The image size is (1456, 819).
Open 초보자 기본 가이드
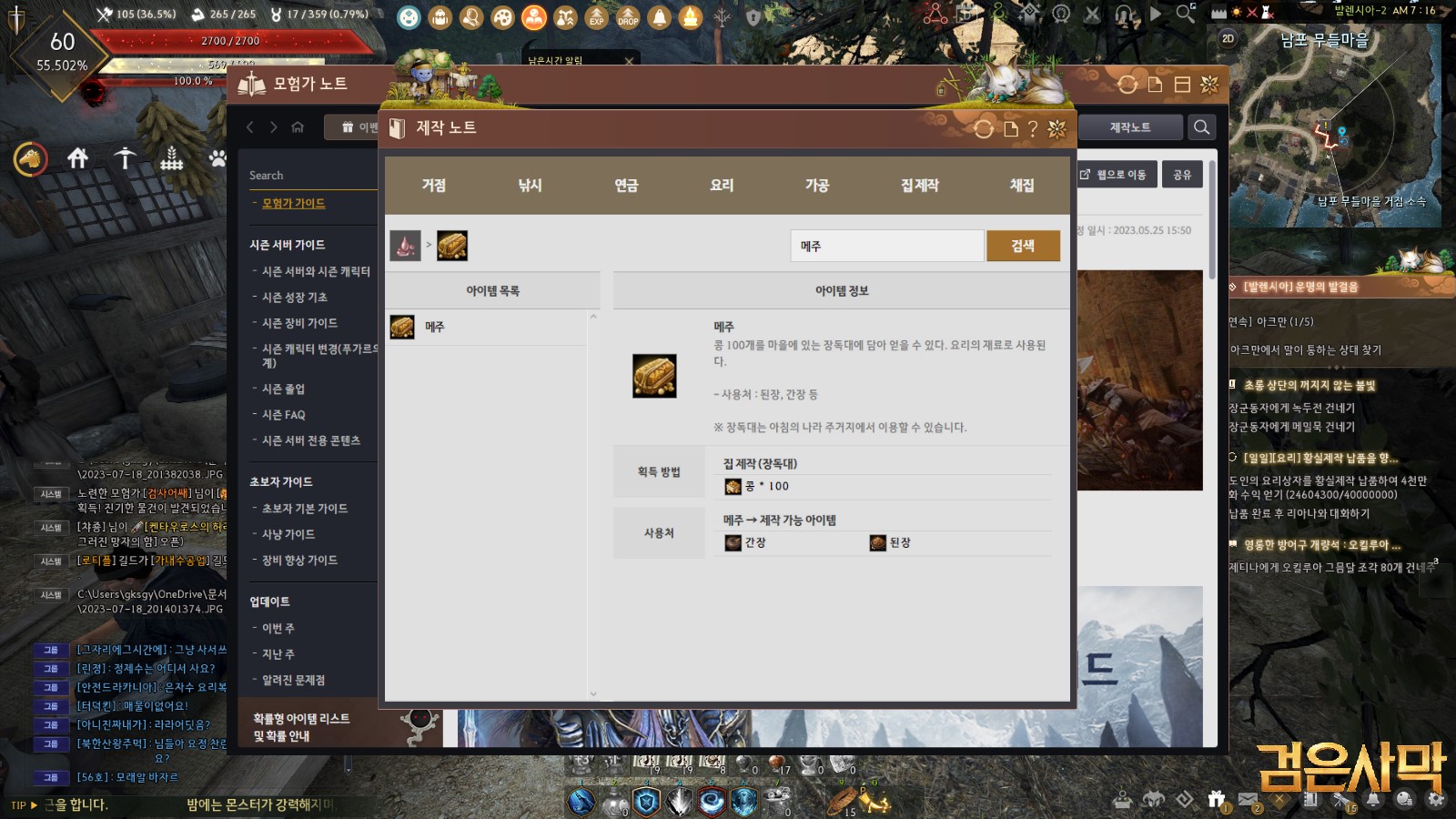pyautogui.click(x=305, y=508)
